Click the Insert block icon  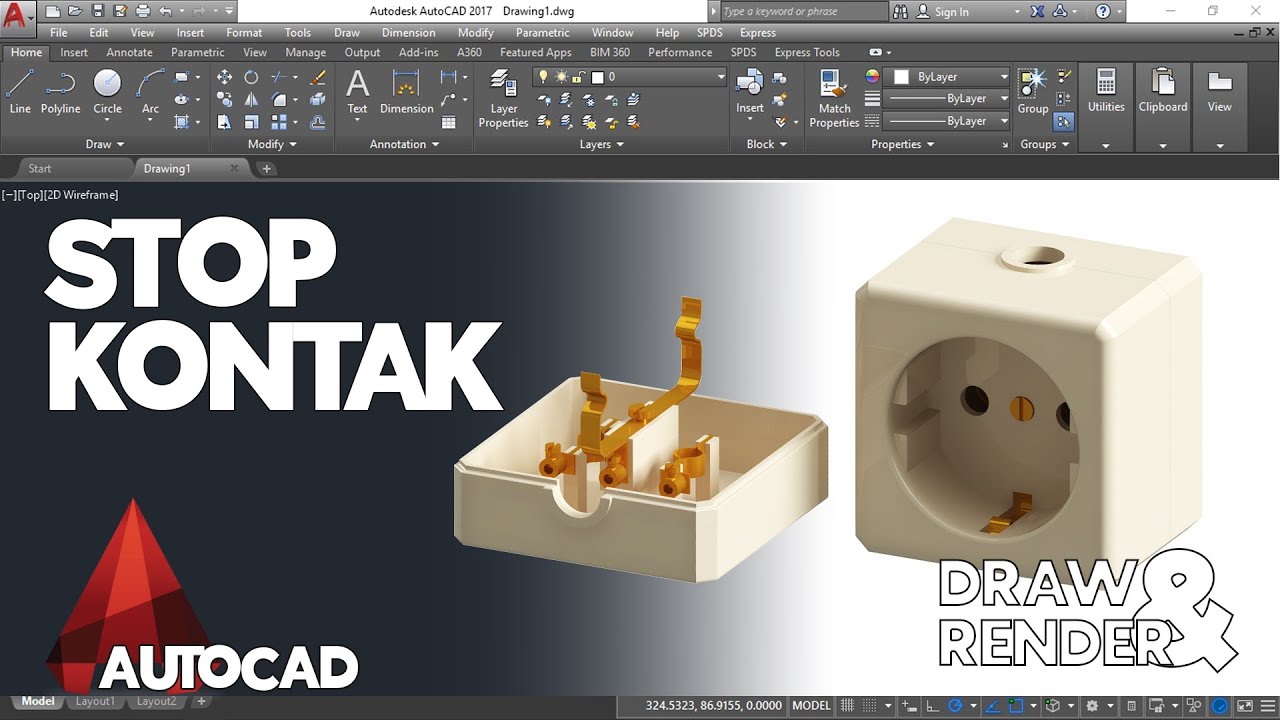click(750, 91)
